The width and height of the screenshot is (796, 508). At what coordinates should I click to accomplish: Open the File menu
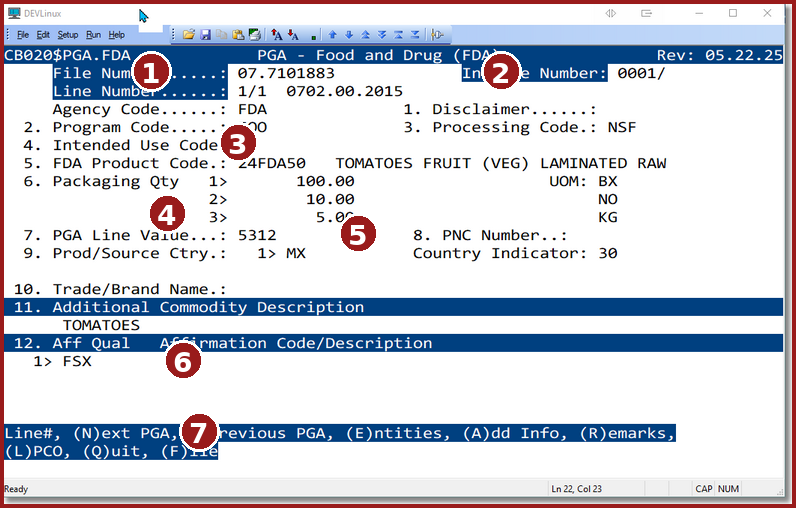tap(22, 34)
